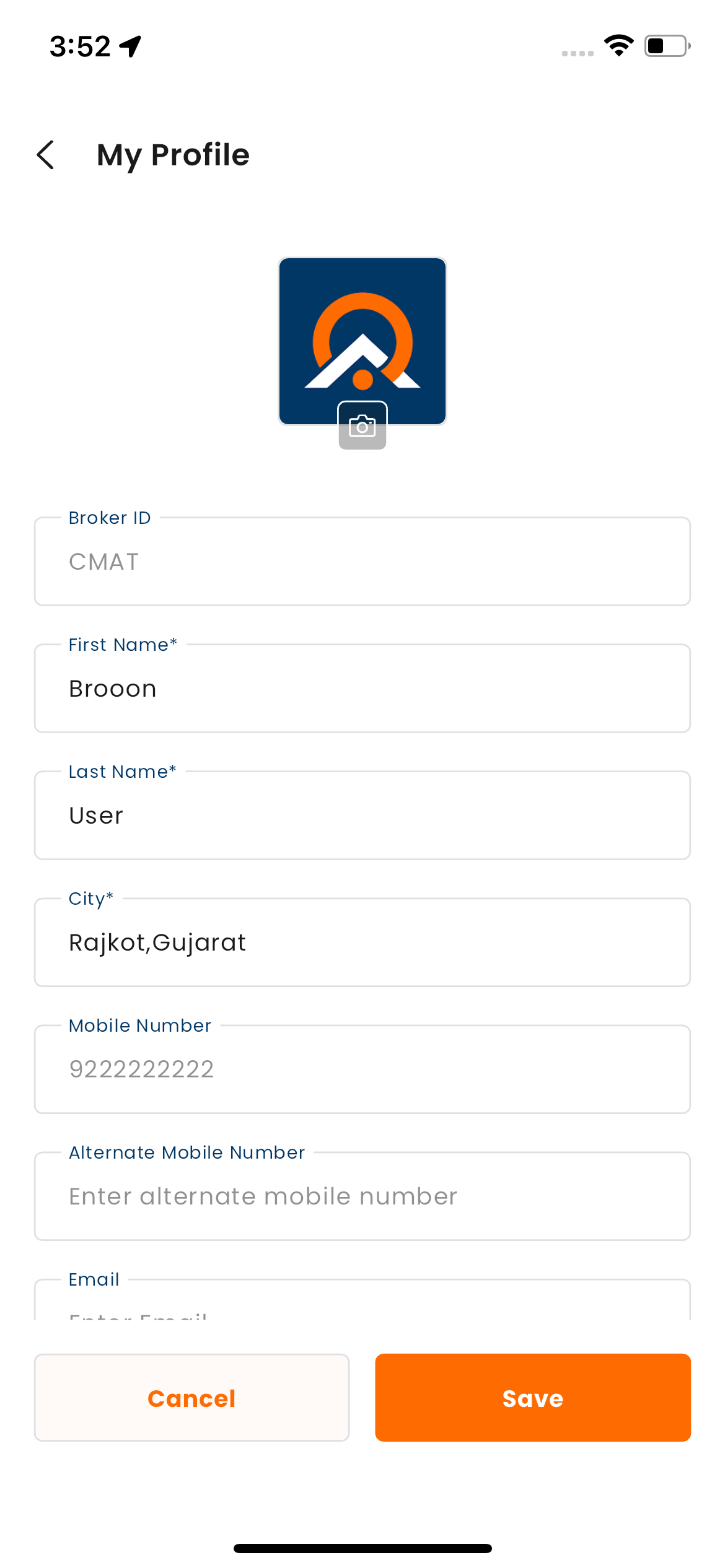Edit the First Name field Brooon
This screenshot has height=1568, width=725.
[362, 688]
